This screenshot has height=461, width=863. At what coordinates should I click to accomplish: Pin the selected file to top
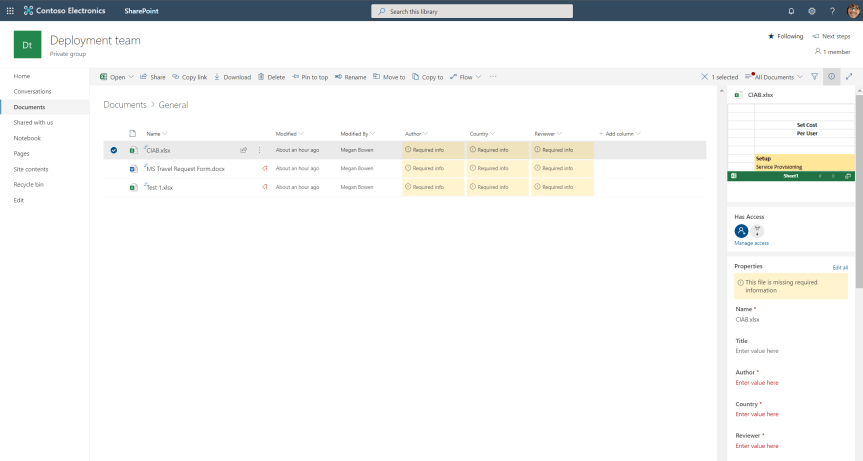click(x=309, y=77)
